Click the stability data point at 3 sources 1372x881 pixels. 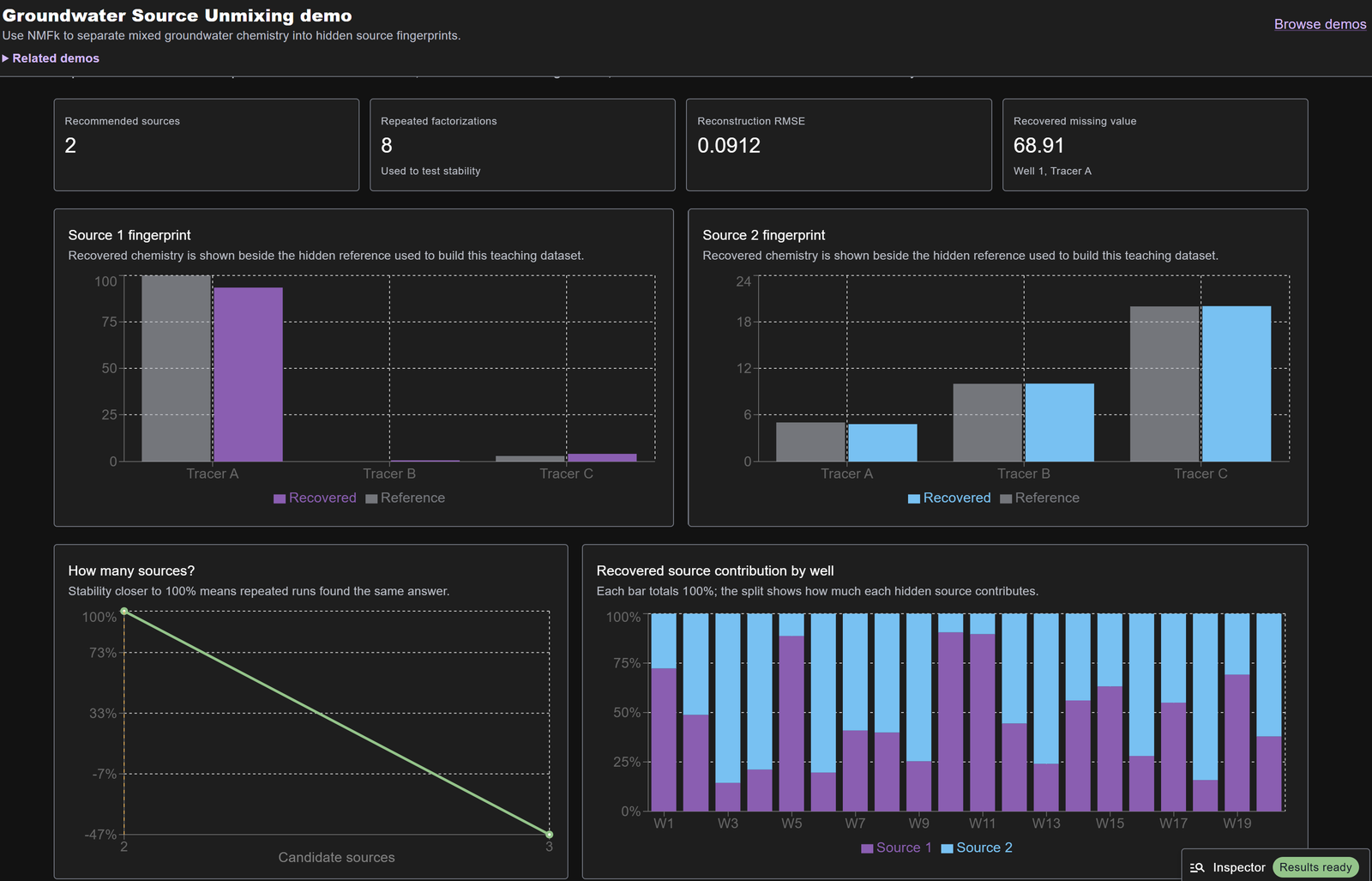coord(550,834)
